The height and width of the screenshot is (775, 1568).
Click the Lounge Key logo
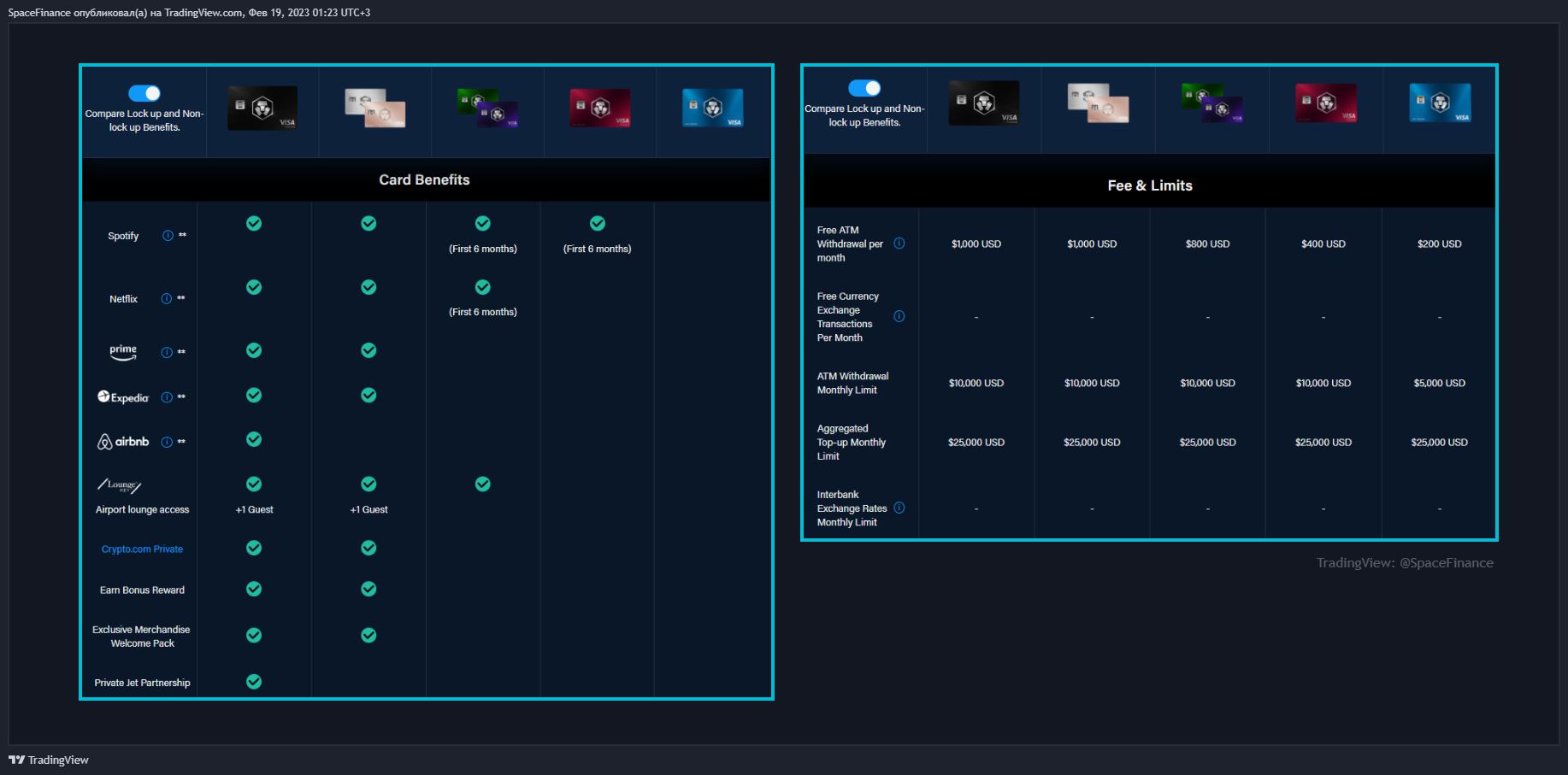pos(119,486)
